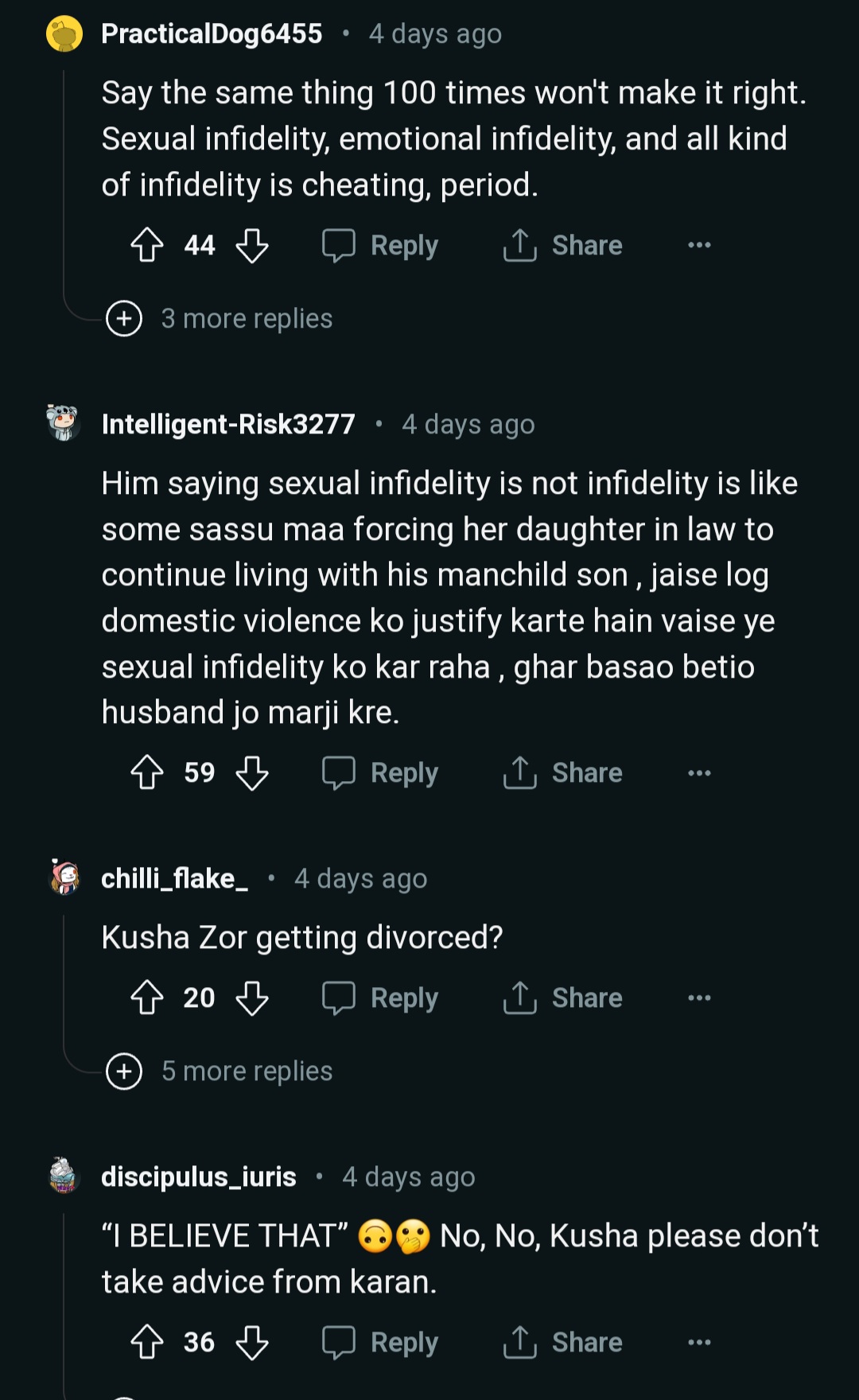Screen dimensions: 859x1400
Task: Open the Intelligent-Risk3277 username link
Action: [228, 424]
